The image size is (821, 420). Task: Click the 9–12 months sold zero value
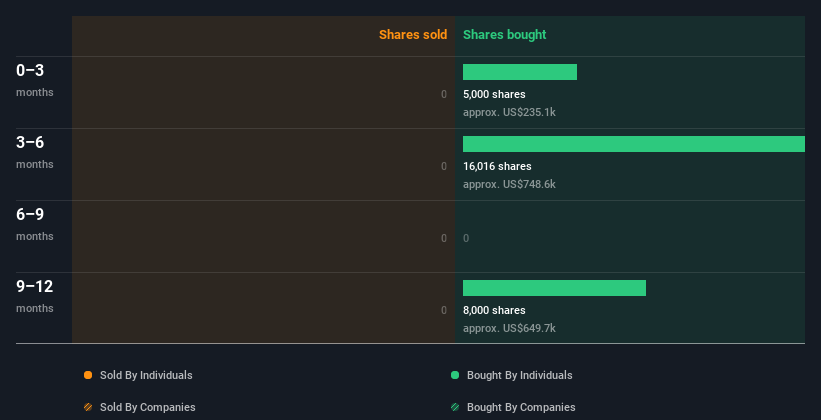pyautogui.click(x=444, y=310)
